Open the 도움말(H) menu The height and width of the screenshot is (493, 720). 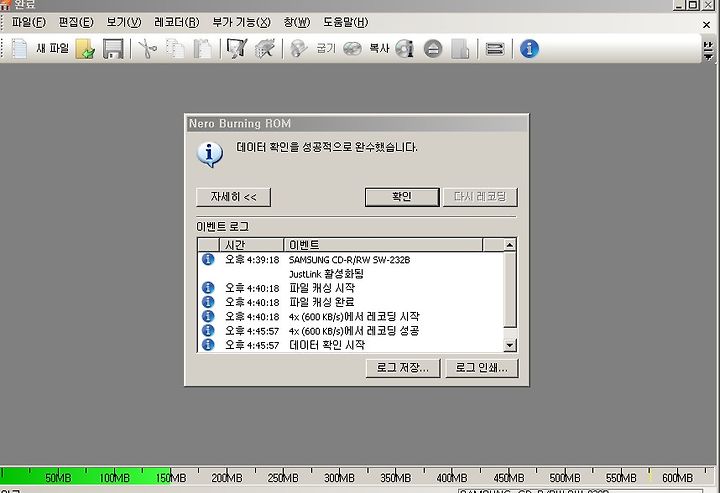pyautogui.click(x=345, y=22)
